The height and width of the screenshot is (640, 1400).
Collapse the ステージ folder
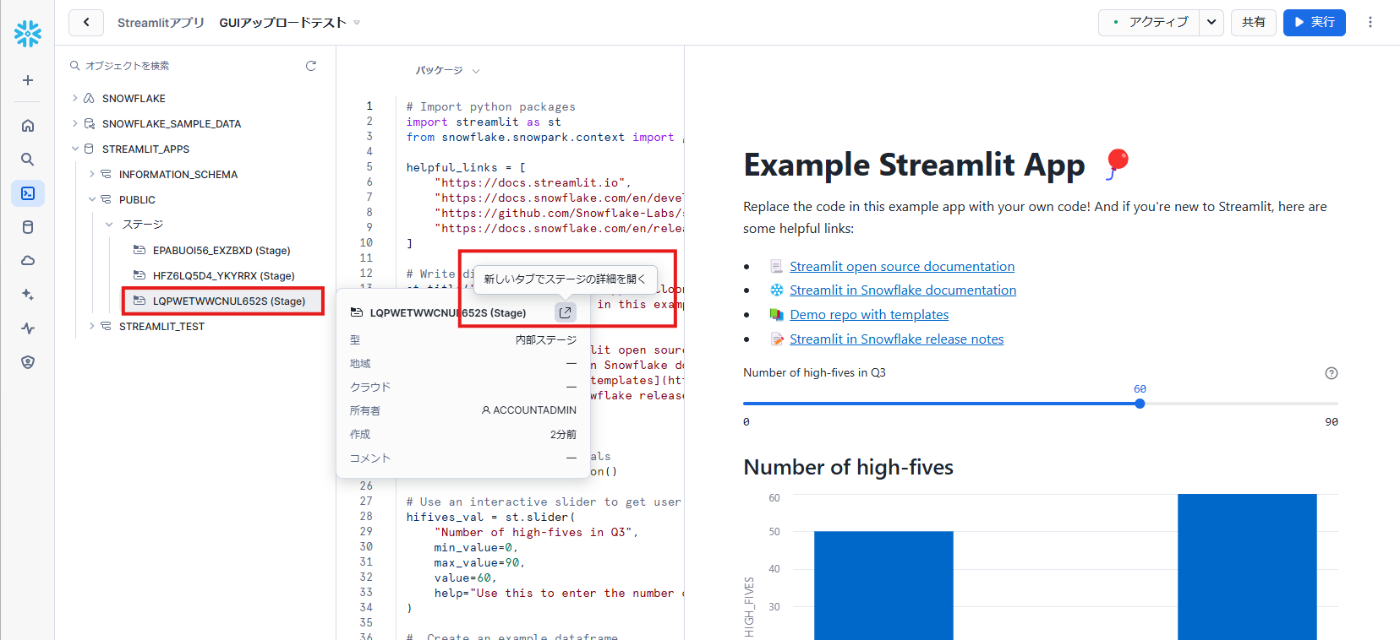click(109, 225)
